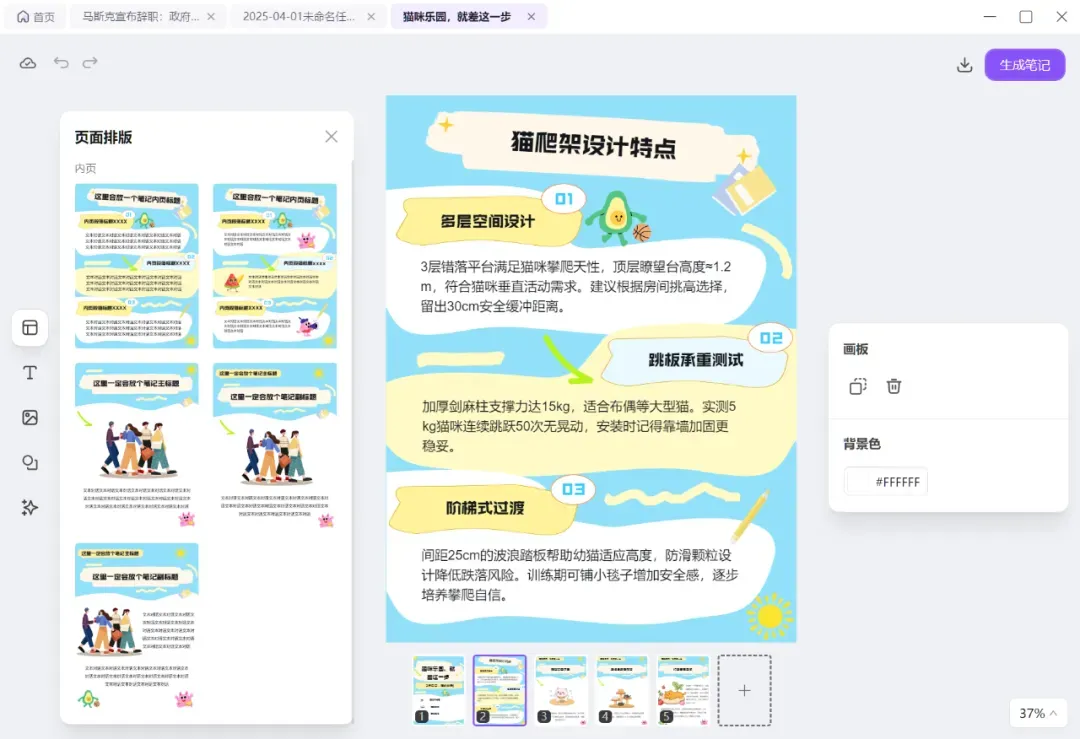Click the cloud sync icon

[28, 63]
